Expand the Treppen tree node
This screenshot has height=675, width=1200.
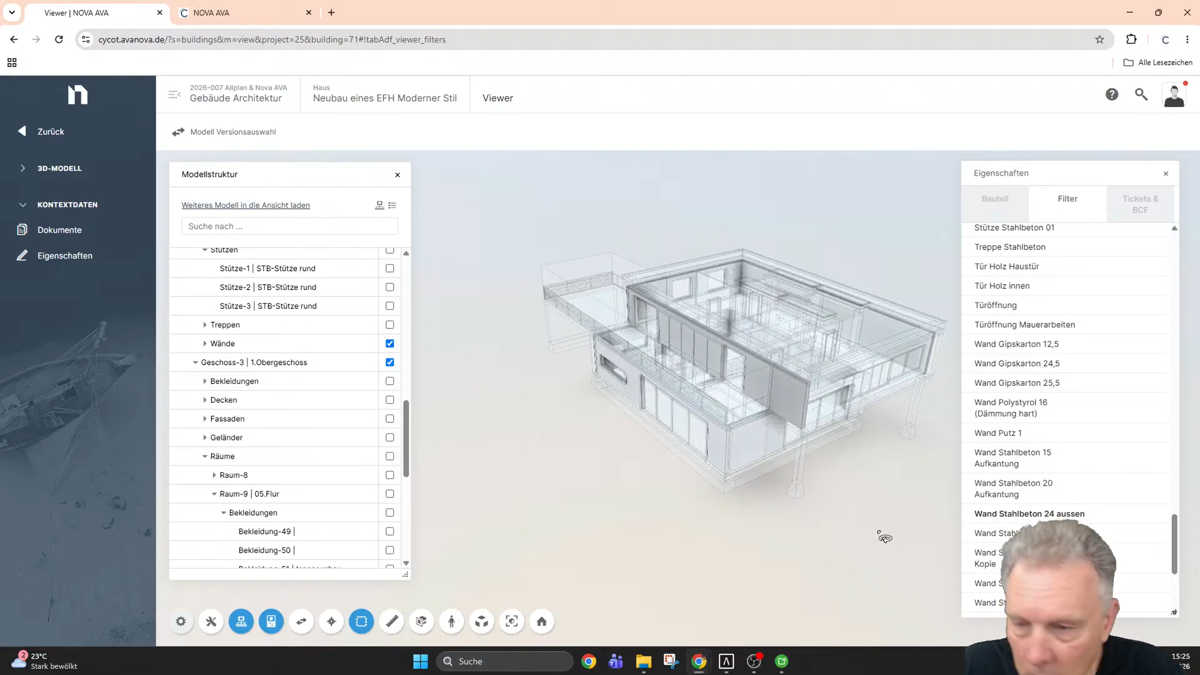tap(205, 325)
